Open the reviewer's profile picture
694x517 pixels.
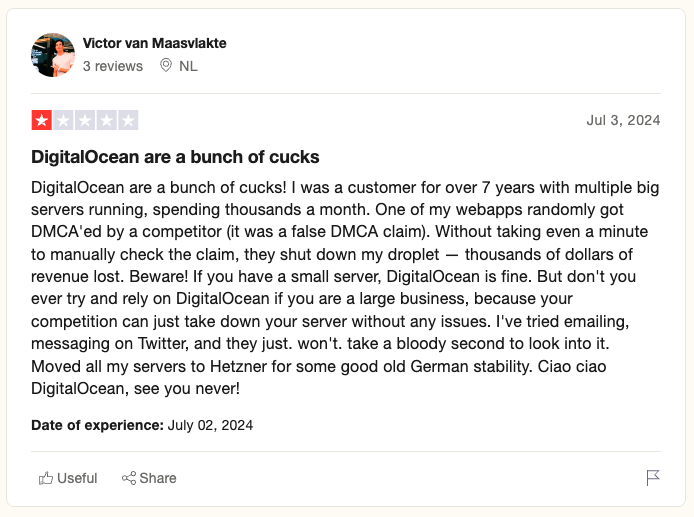coord(53,55)
